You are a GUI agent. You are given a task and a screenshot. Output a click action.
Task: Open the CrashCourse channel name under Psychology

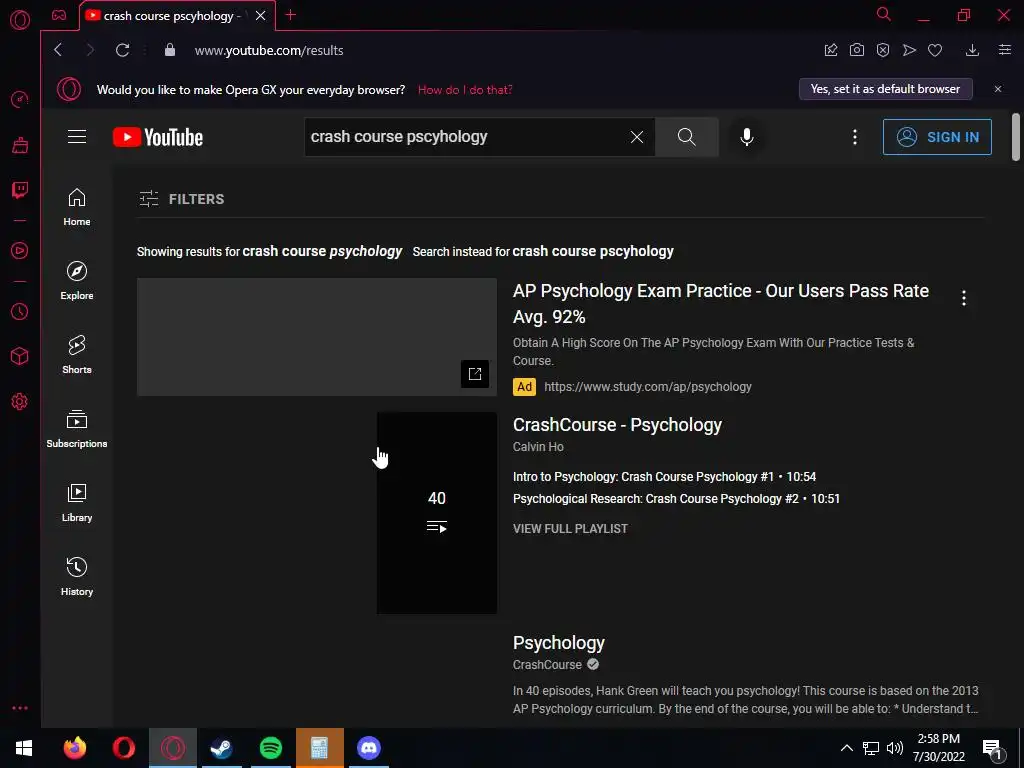coord(547,664)
